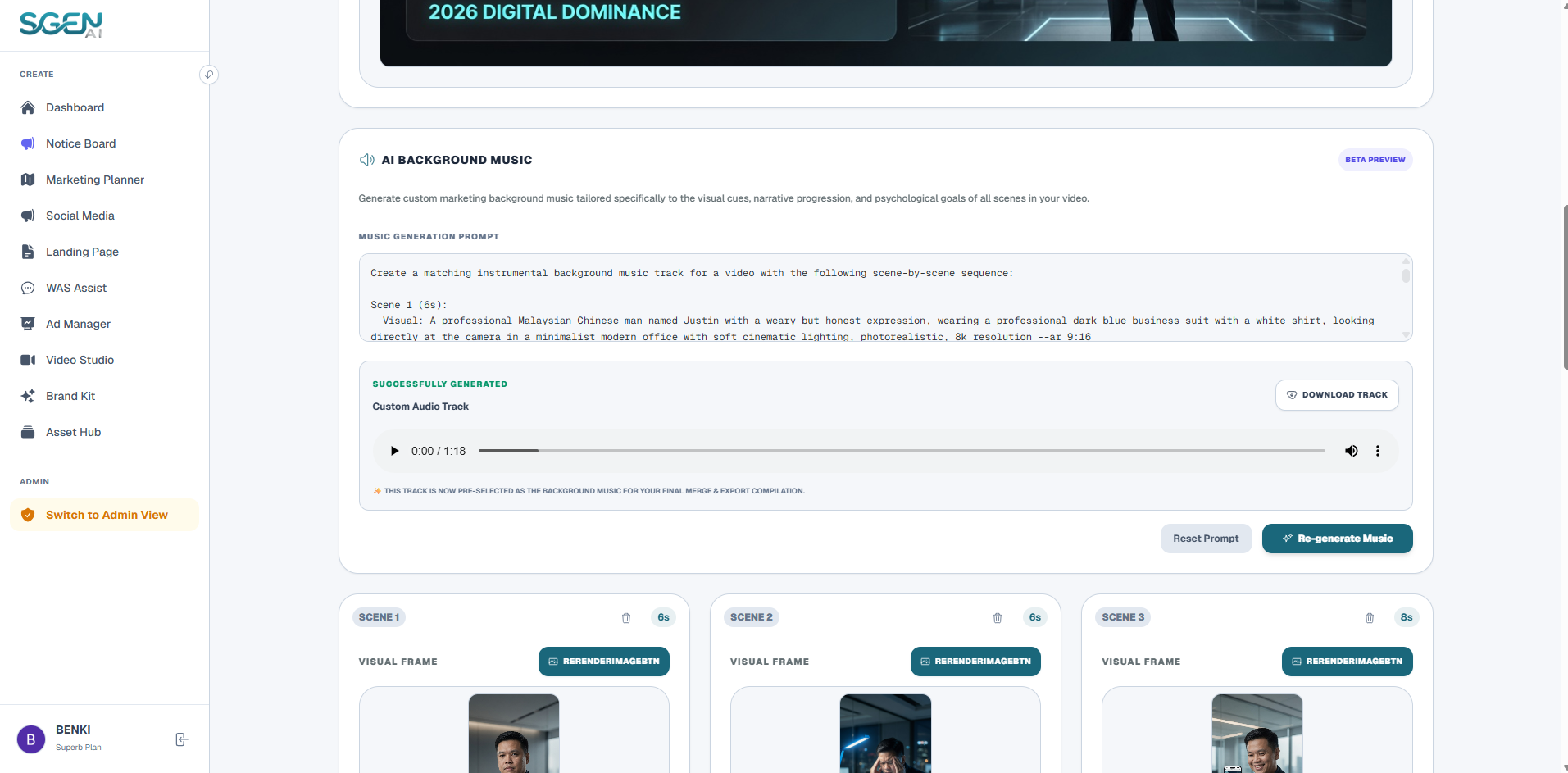Click the sidebar collapse icon next to CREATE
The image size is (1568, 773).
pos(209,75)
